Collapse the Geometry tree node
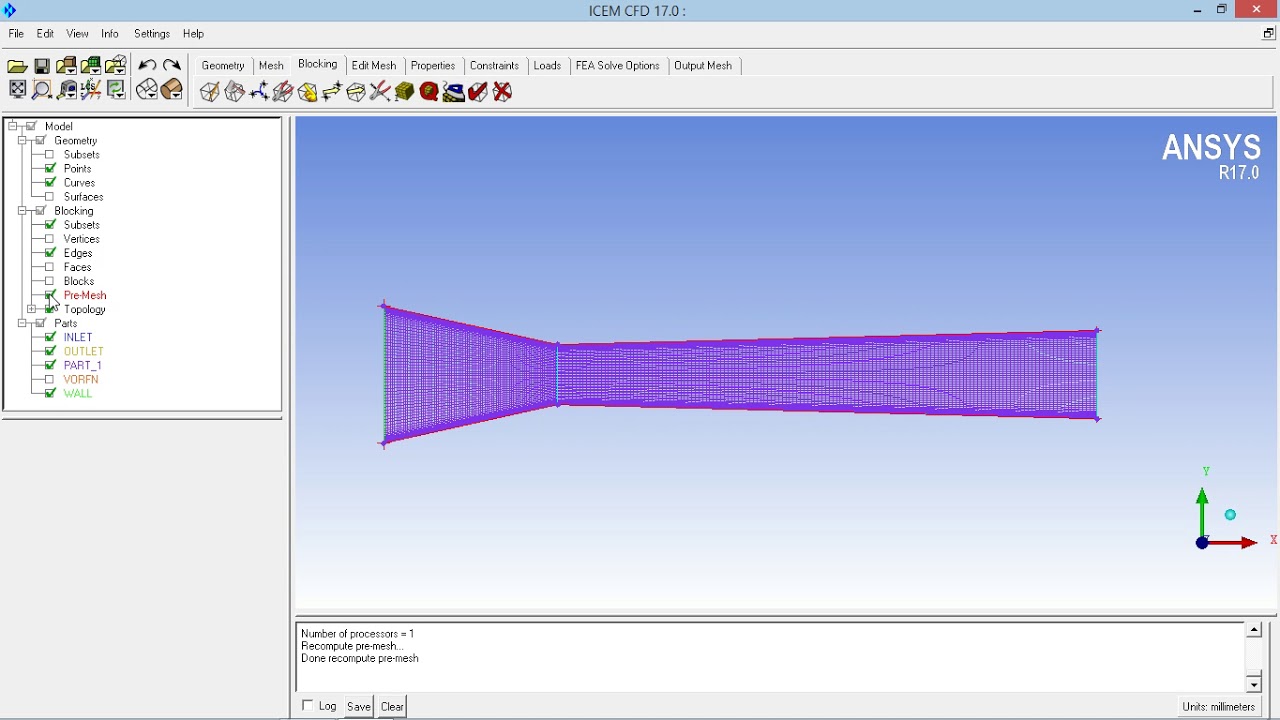 pos(22,140)
